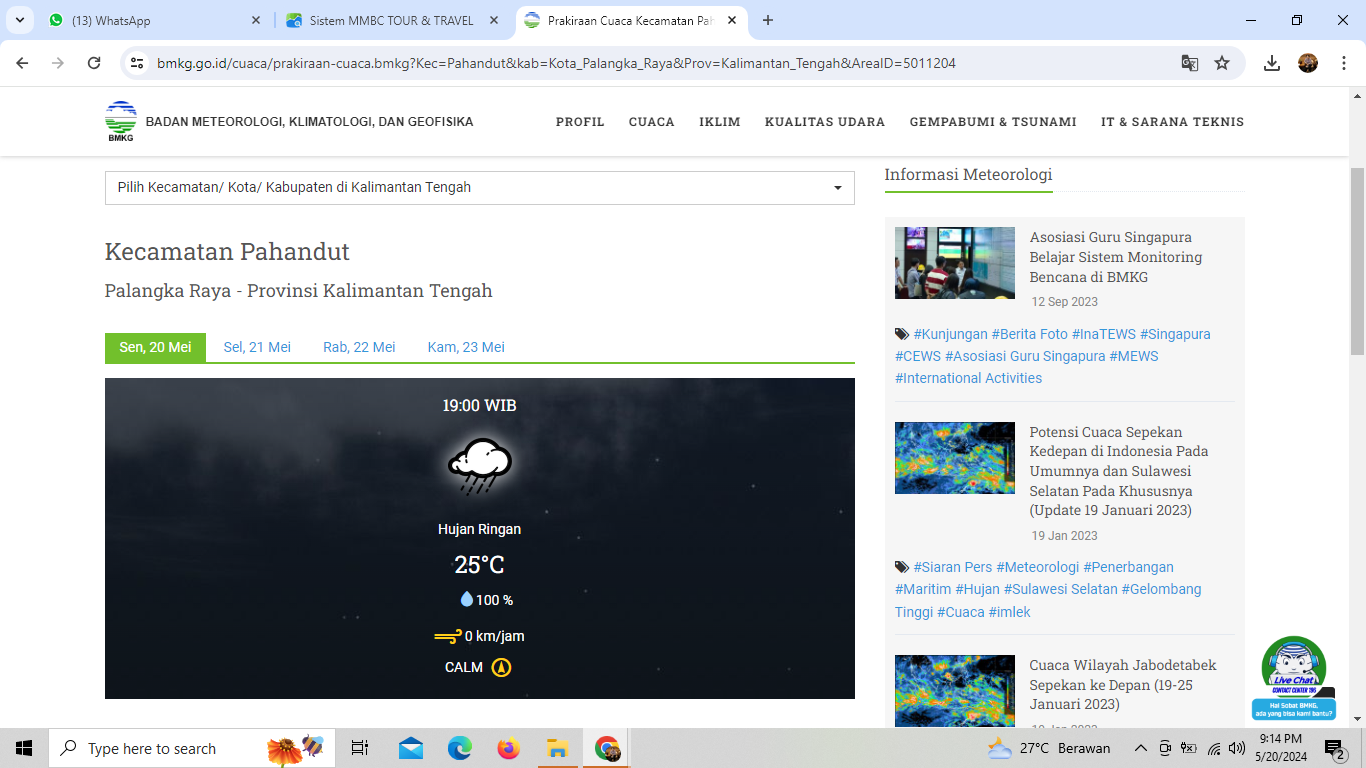Open the Live Chat BMKG widget
1366x768 pixels.
[x=1294, y=678]
